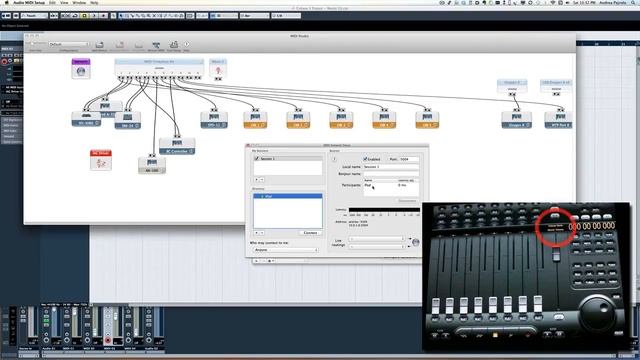Toggle record enable on the Cubase track

(x=4, y=61)
